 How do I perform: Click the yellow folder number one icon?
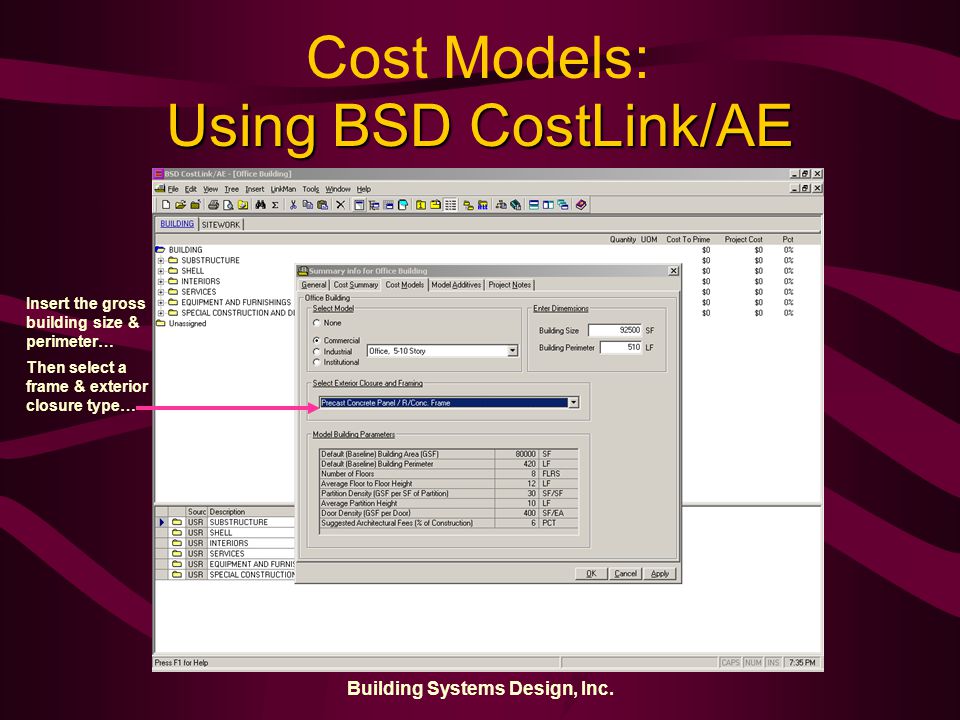click(x=421, y=204)
